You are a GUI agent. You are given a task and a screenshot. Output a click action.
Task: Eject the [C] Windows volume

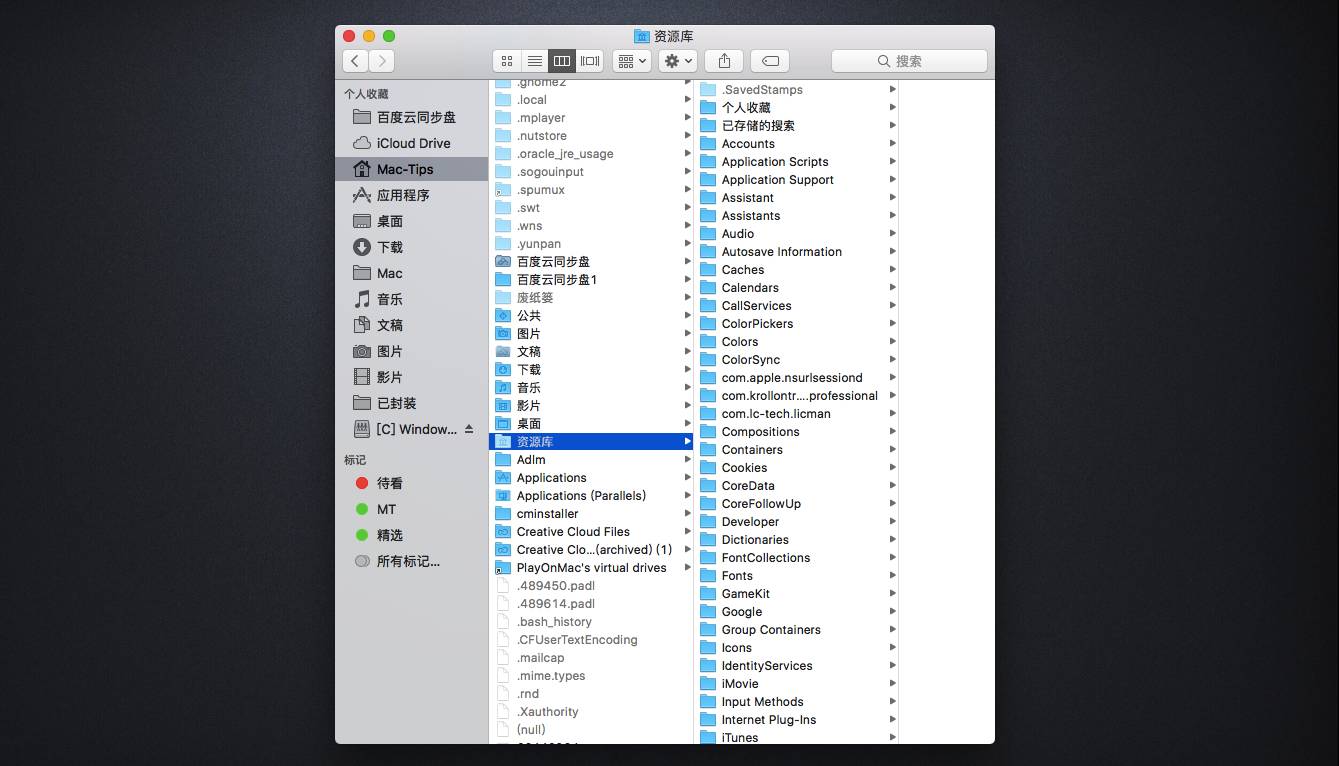point(469,429)
